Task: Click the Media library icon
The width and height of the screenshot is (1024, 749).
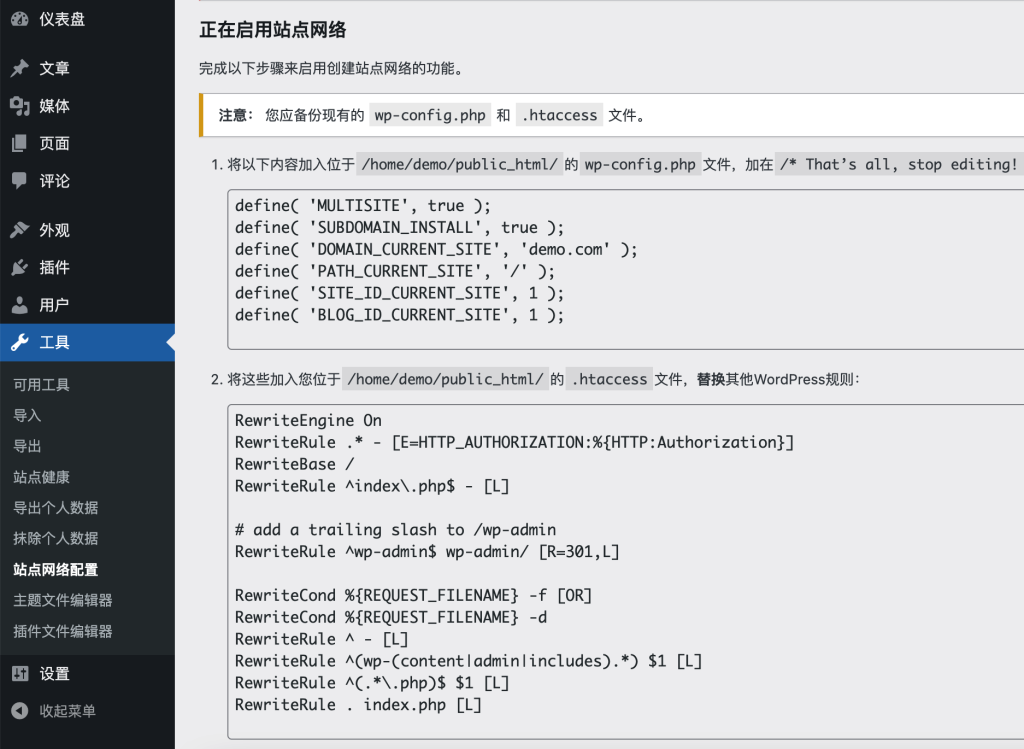Action: click(x=19, y=106)
